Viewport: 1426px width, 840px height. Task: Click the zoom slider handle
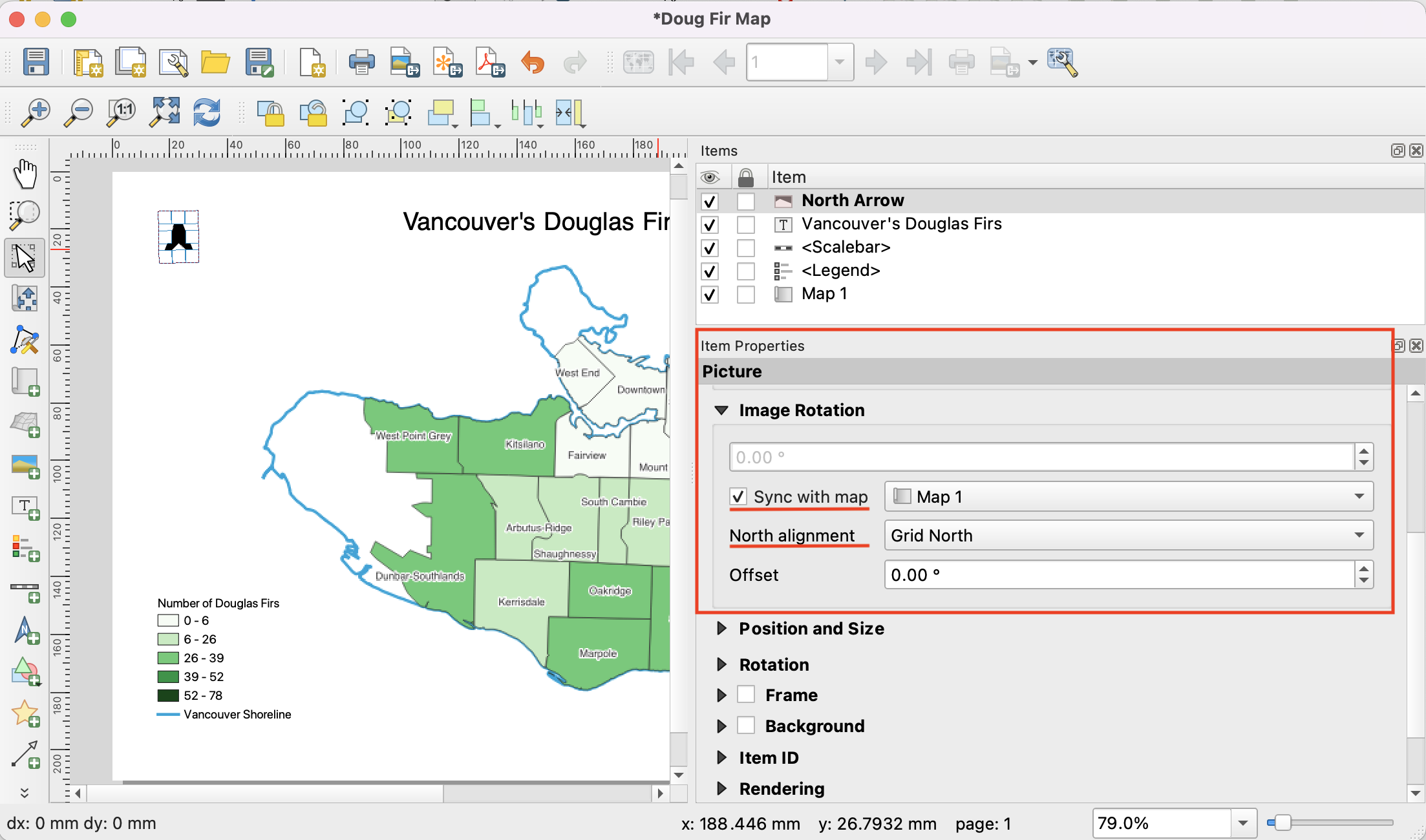1281,823
